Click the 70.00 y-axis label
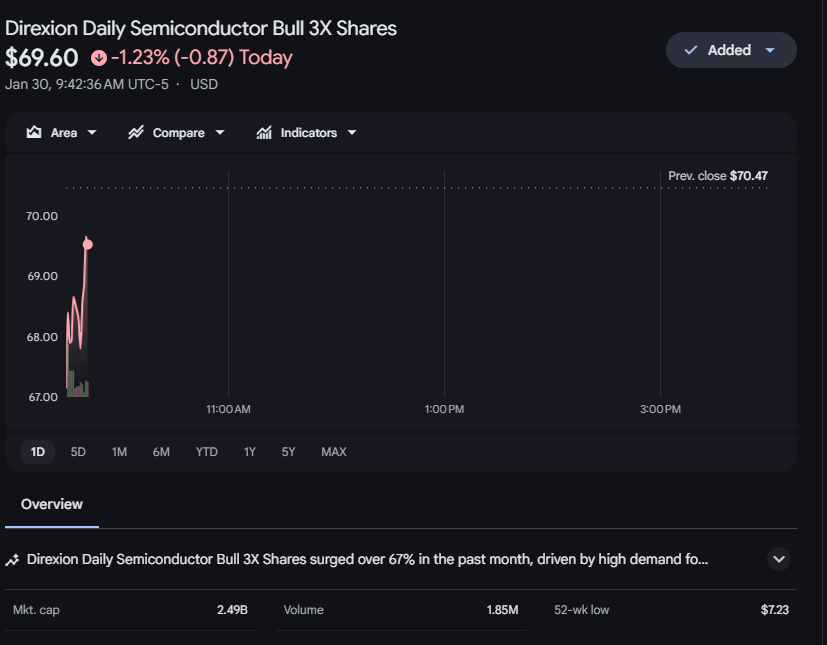The image size is (827, 645). click(42, 216)
